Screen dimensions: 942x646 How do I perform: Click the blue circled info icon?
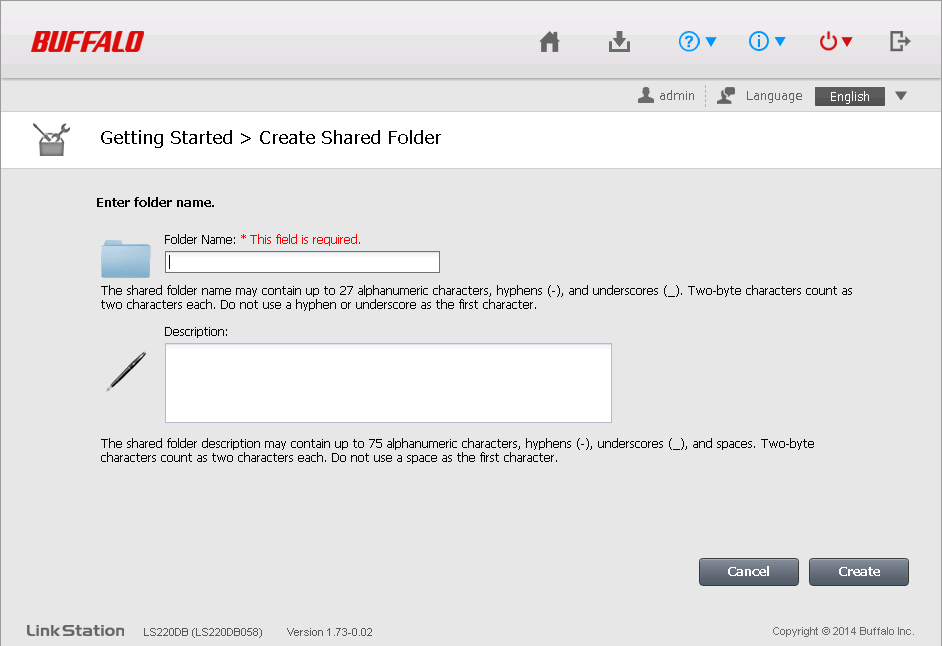(758, 42)
